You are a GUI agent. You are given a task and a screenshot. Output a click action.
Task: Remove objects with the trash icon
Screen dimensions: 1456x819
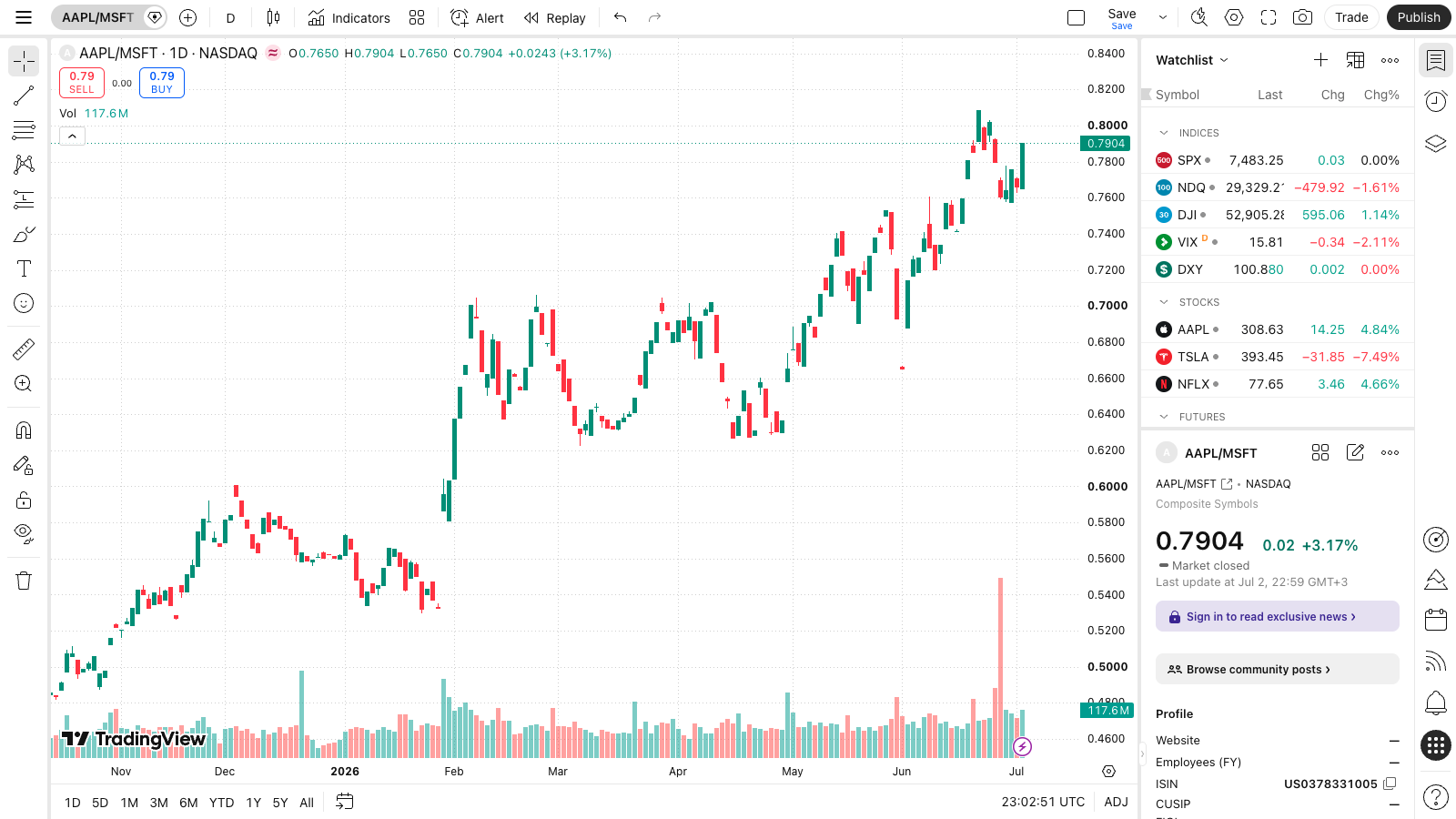tap(24, 581)
